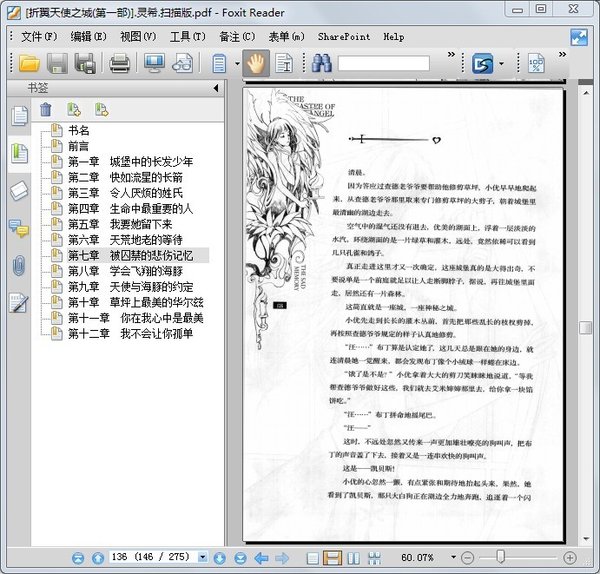600x574 pixels.
Task: Select bookmark 第五章 我要她留下来
Action: pos(120,224)
